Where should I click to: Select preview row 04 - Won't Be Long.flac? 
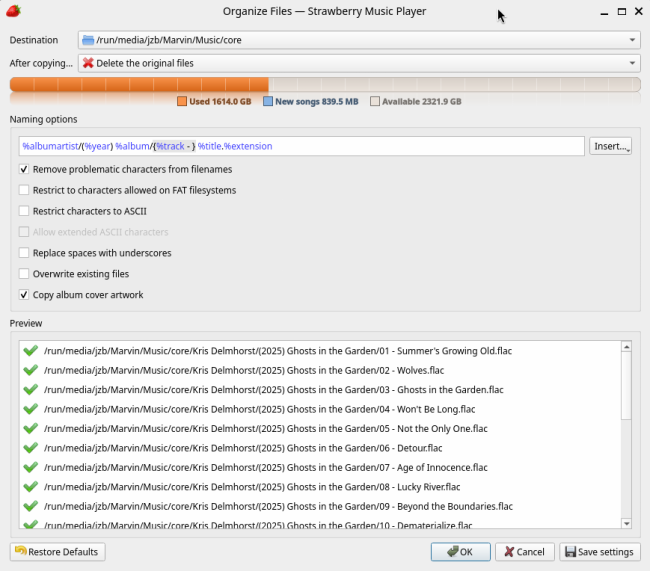(x=320, y=409)
